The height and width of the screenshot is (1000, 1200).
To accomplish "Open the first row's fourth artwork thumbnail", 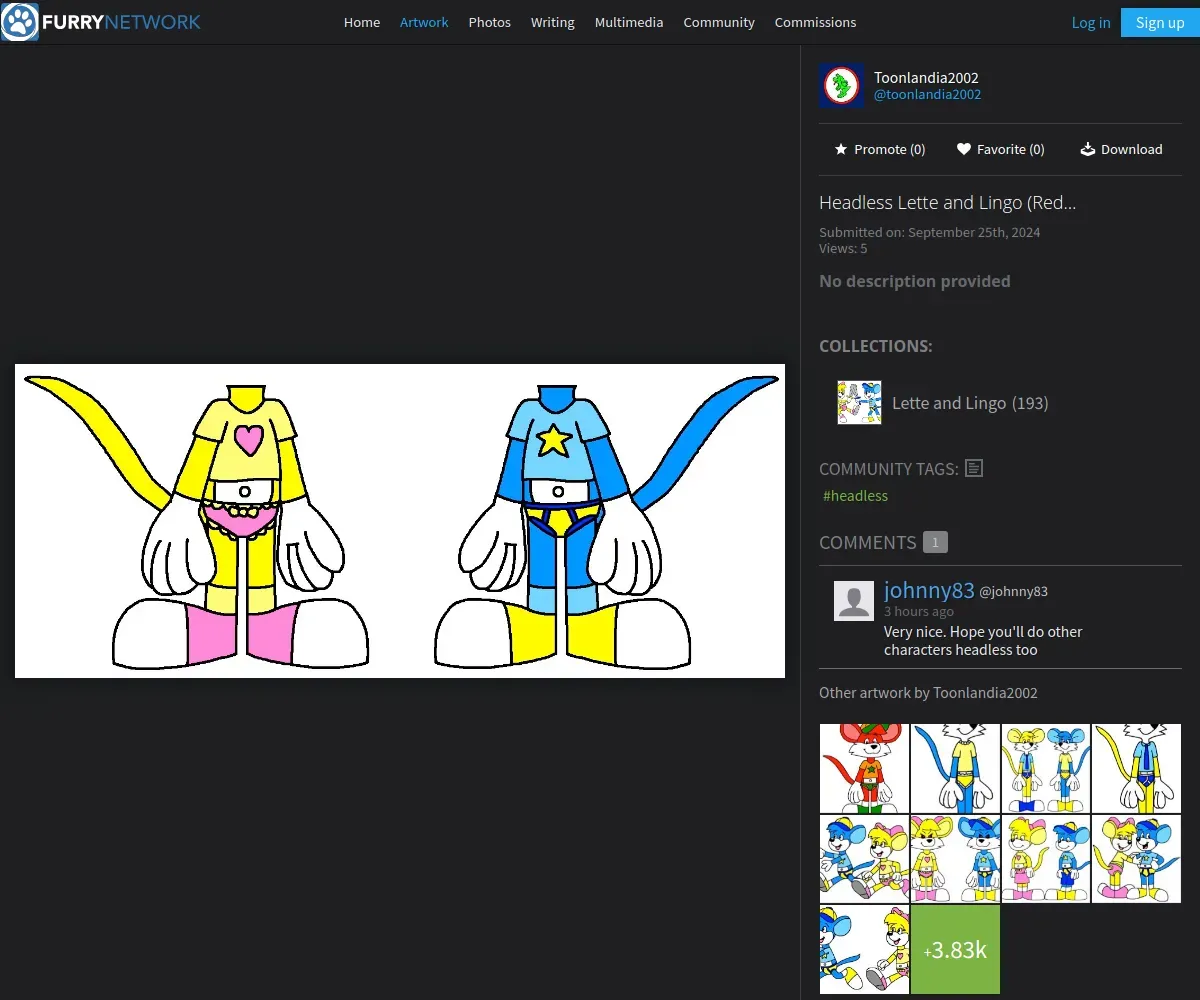I will (1136, 768).
